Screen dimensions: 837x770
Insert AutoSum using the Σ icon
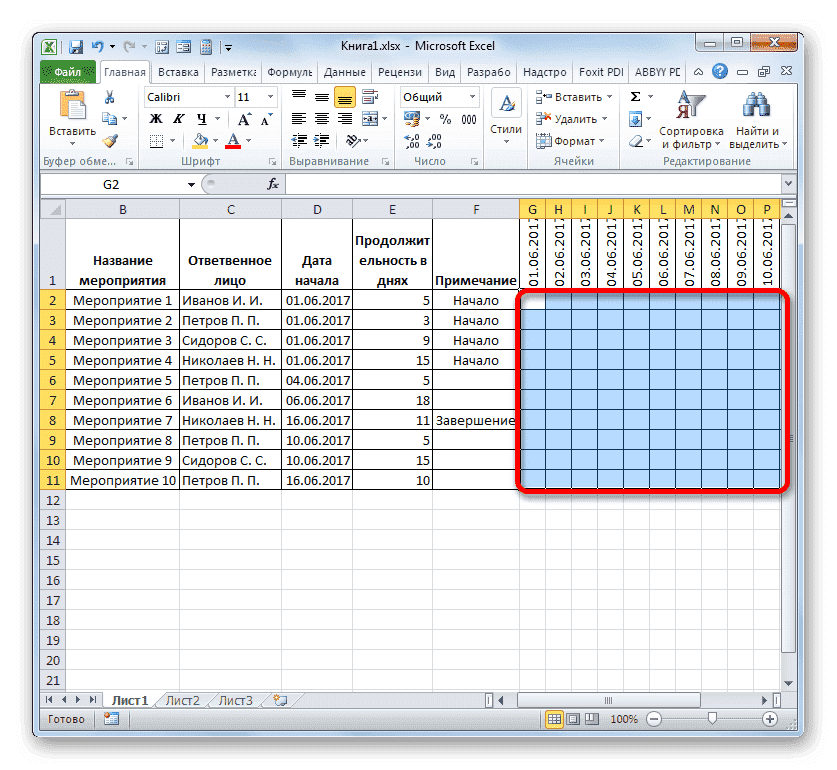[637, 96]
